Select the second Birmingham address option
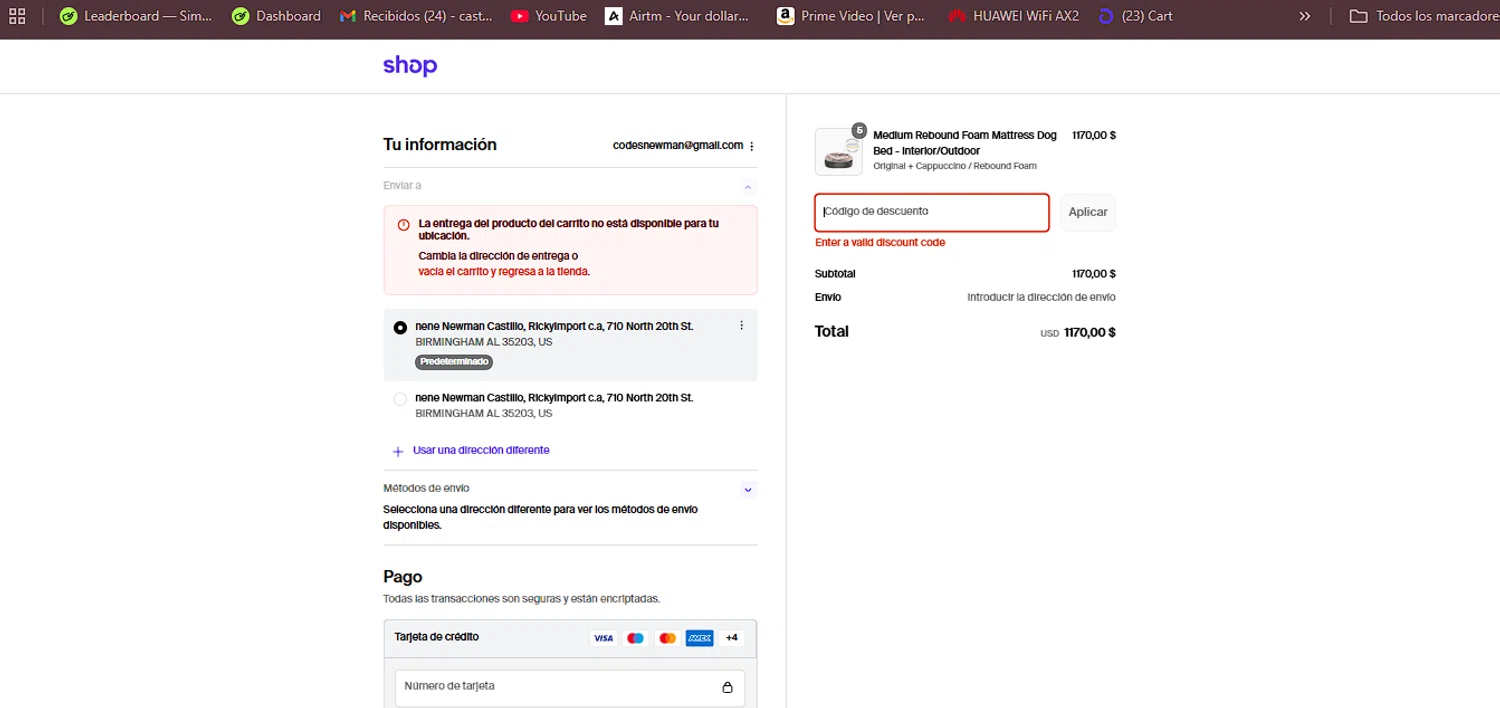The height and width of the screenshot is (708, 1500). pyautogui.click(x=400, y=399)
